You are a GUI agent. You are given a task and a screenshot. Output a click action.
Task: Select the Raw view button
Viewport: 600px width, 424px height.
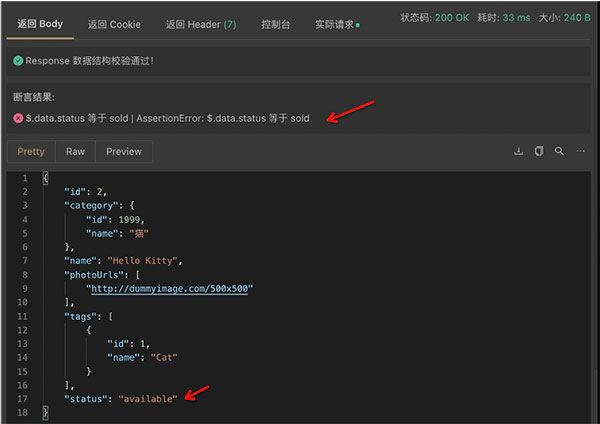pos(75,152)
